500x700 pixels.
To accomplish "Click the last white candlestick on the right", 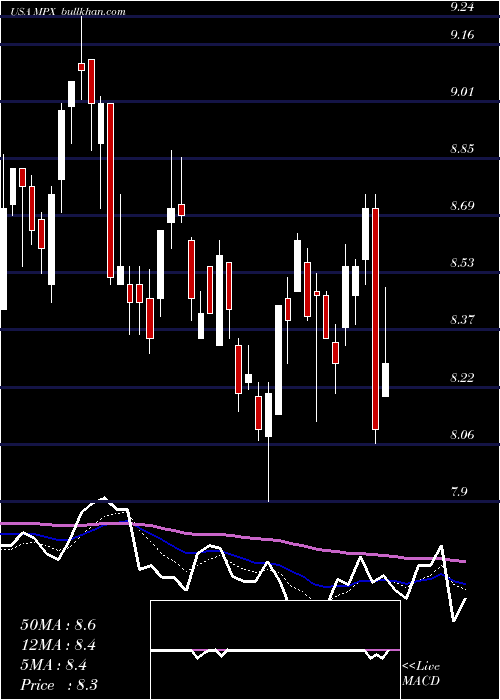I will point(385,380).
